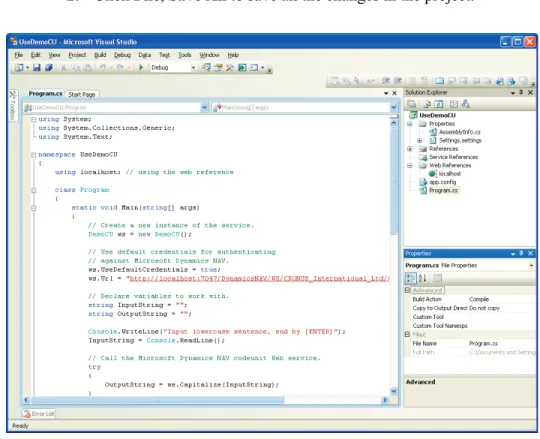Toggle Categorized view in Properties panel

click(410, 278)
